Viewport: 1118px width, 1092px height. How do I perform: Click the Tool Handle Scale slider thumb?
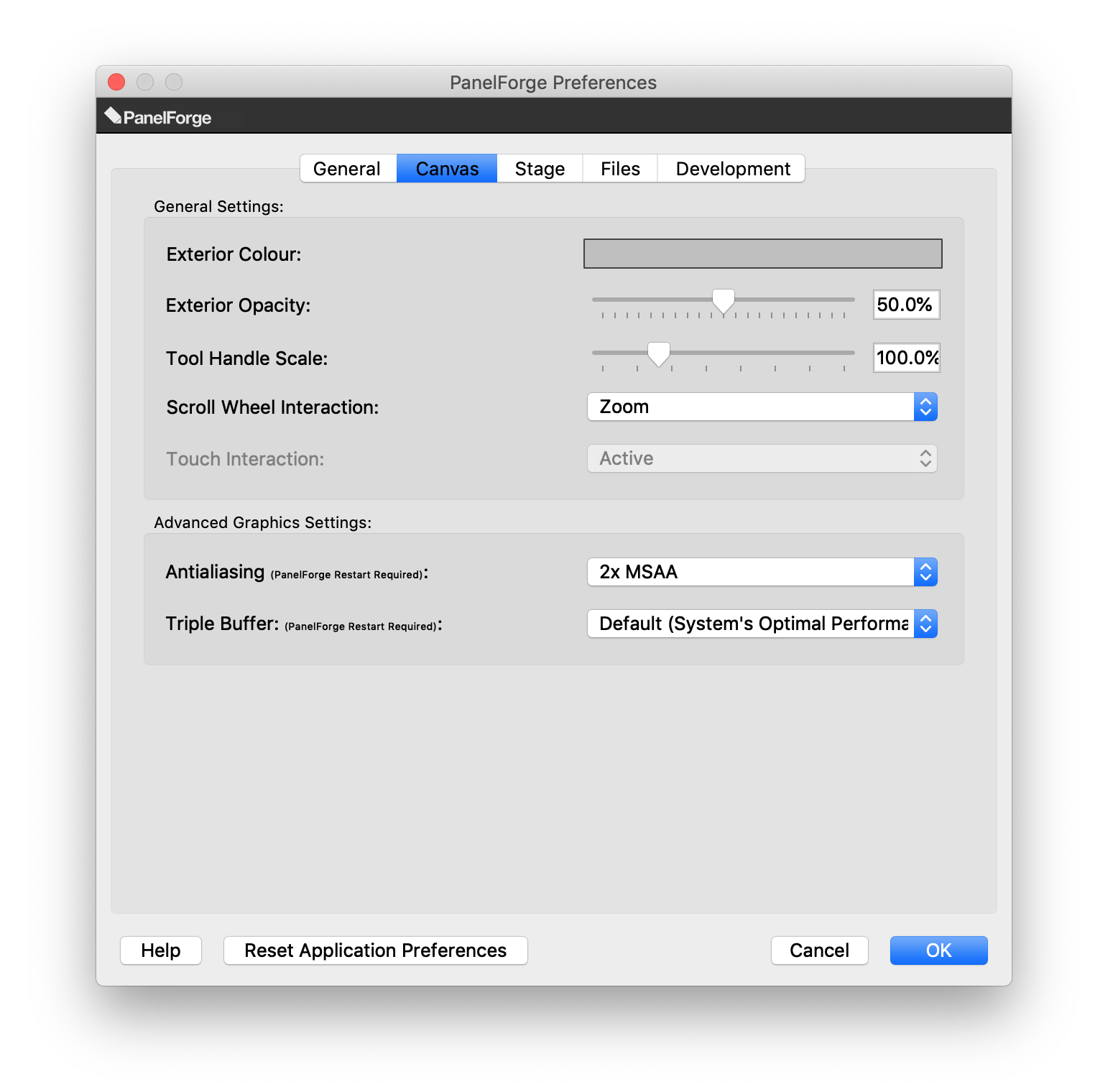coord(658,354)
